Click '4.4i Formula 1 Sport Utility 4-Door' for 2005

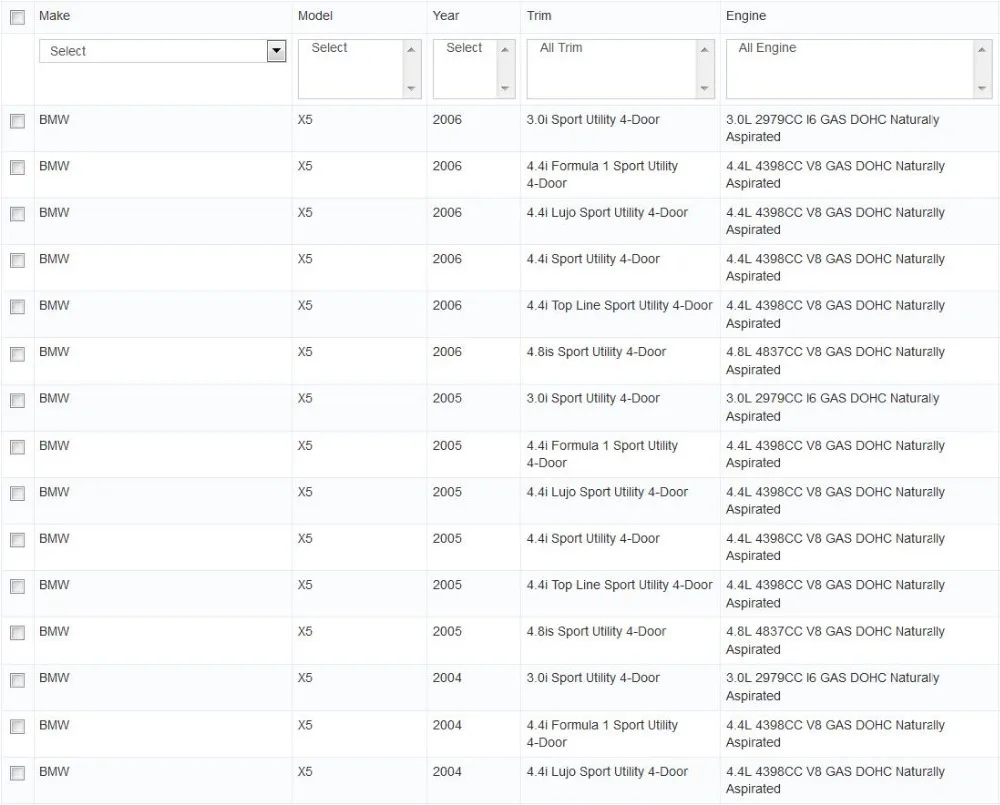click(602, 454)
